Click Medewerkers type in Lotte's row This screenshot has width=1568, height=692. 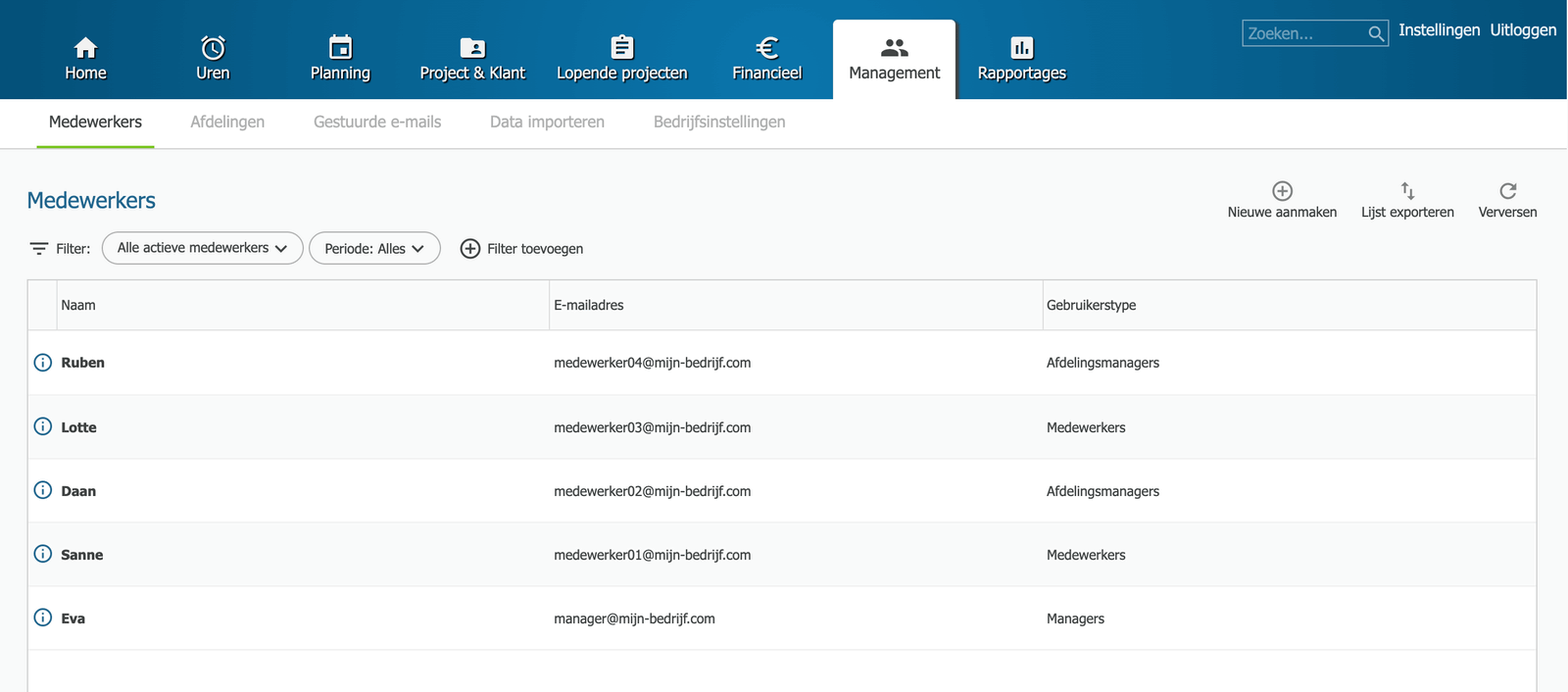1086,427
